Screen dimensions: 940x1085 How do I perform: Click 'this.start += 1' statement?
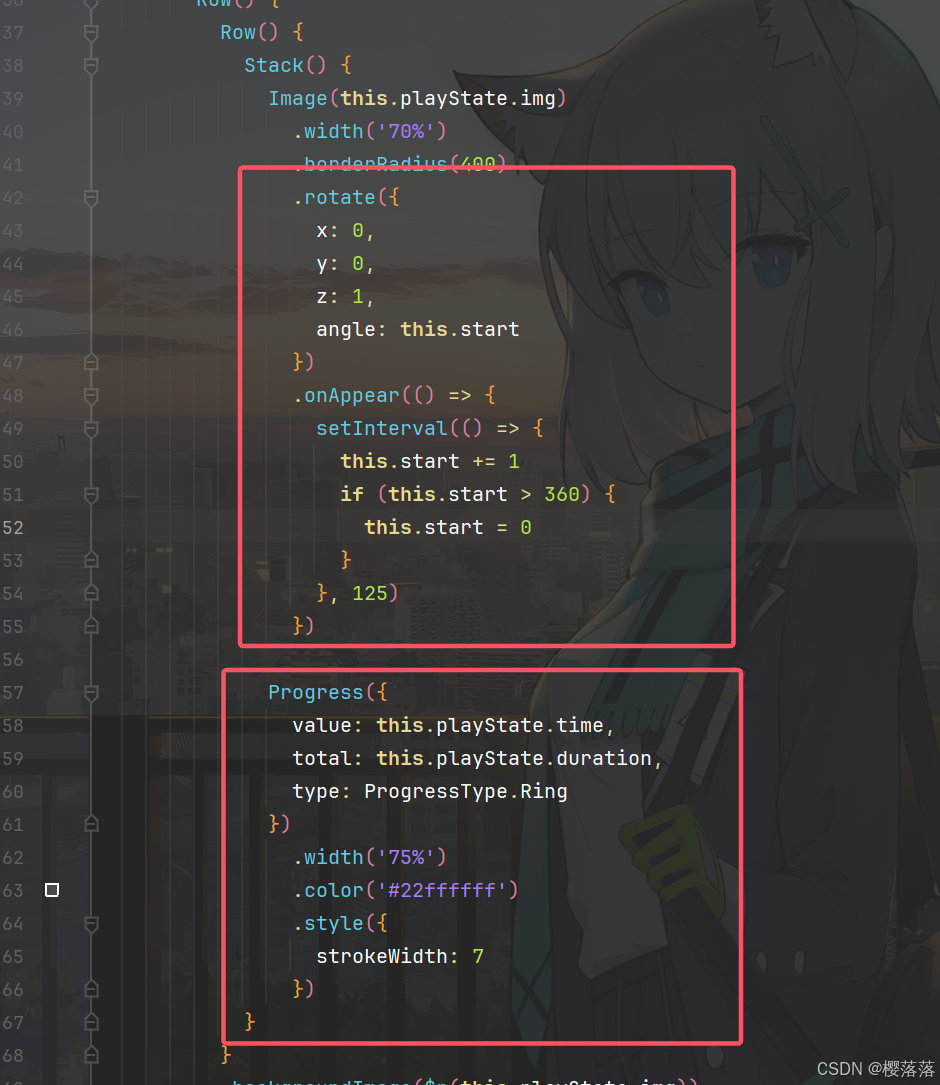tap(430, 462)
